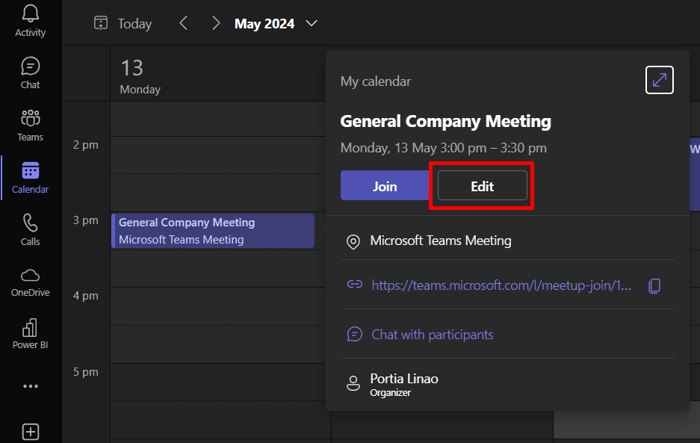700x443 pixels.
Task: Open the Activity feed
Action: tap(30, 21)
